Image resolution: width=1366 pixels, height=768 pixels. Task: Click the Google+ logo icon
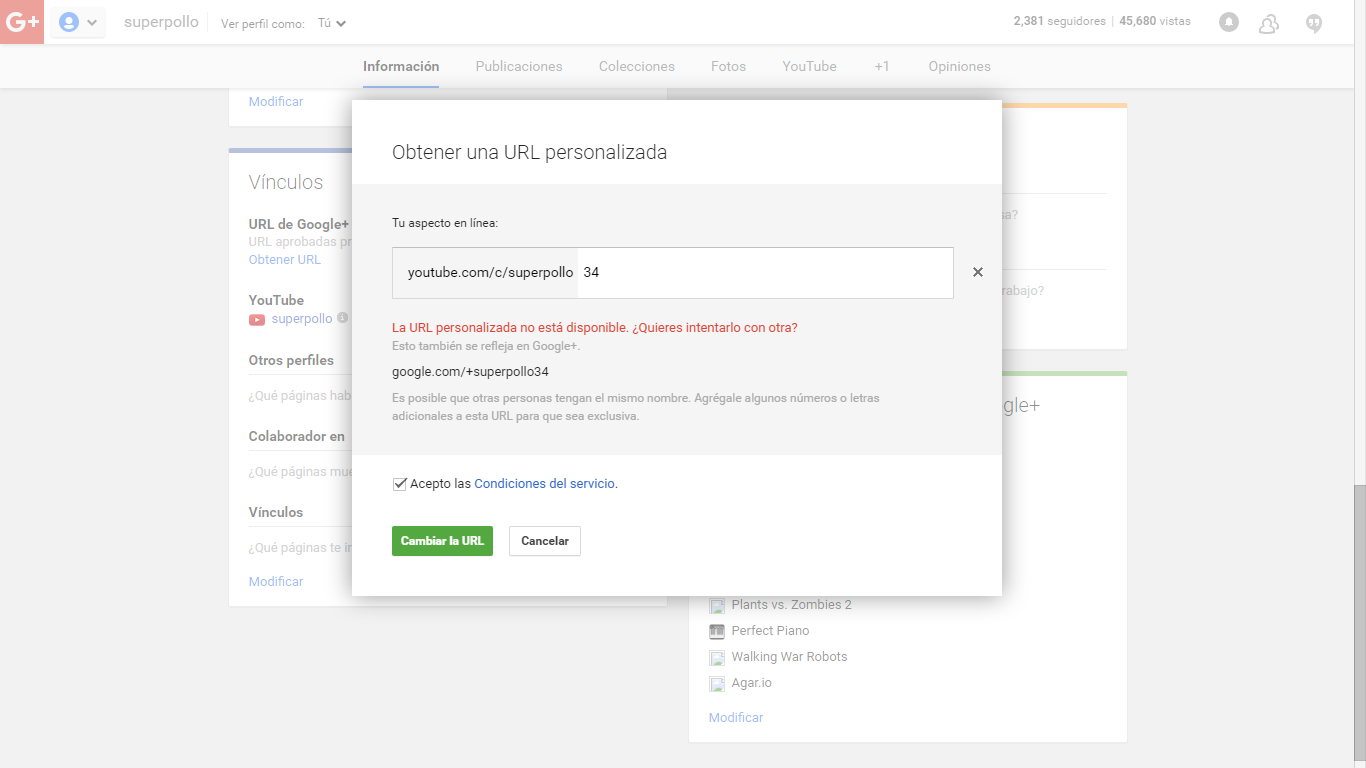(22, 22)
